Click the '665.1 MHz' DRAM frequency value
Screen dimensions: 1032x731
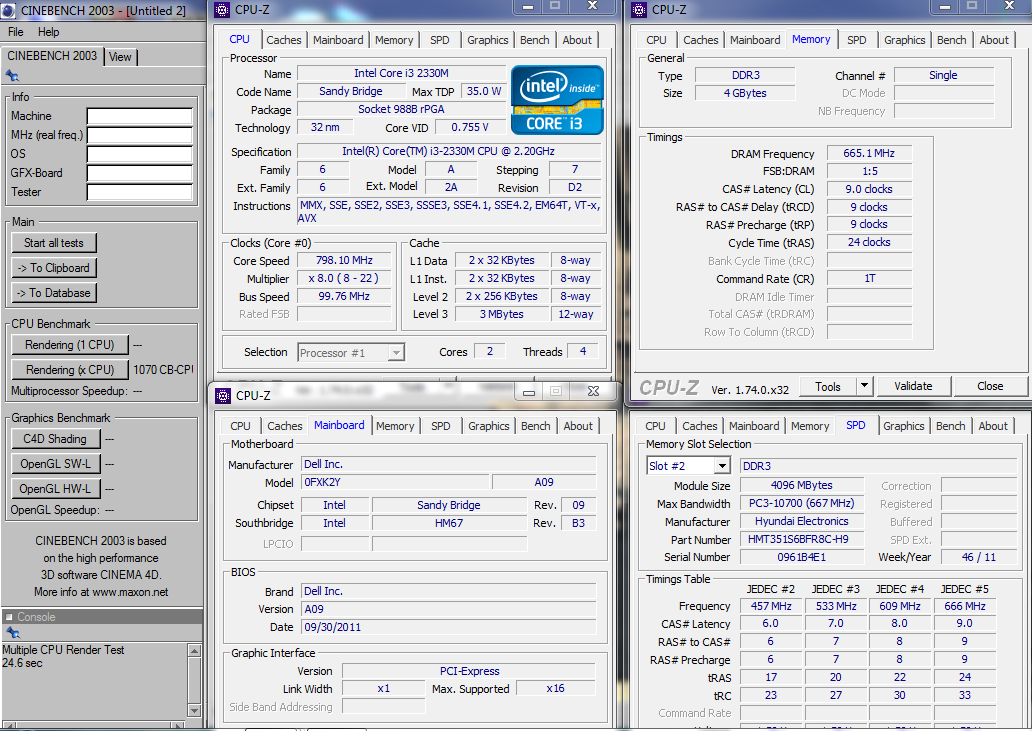[x=869, y=153]
